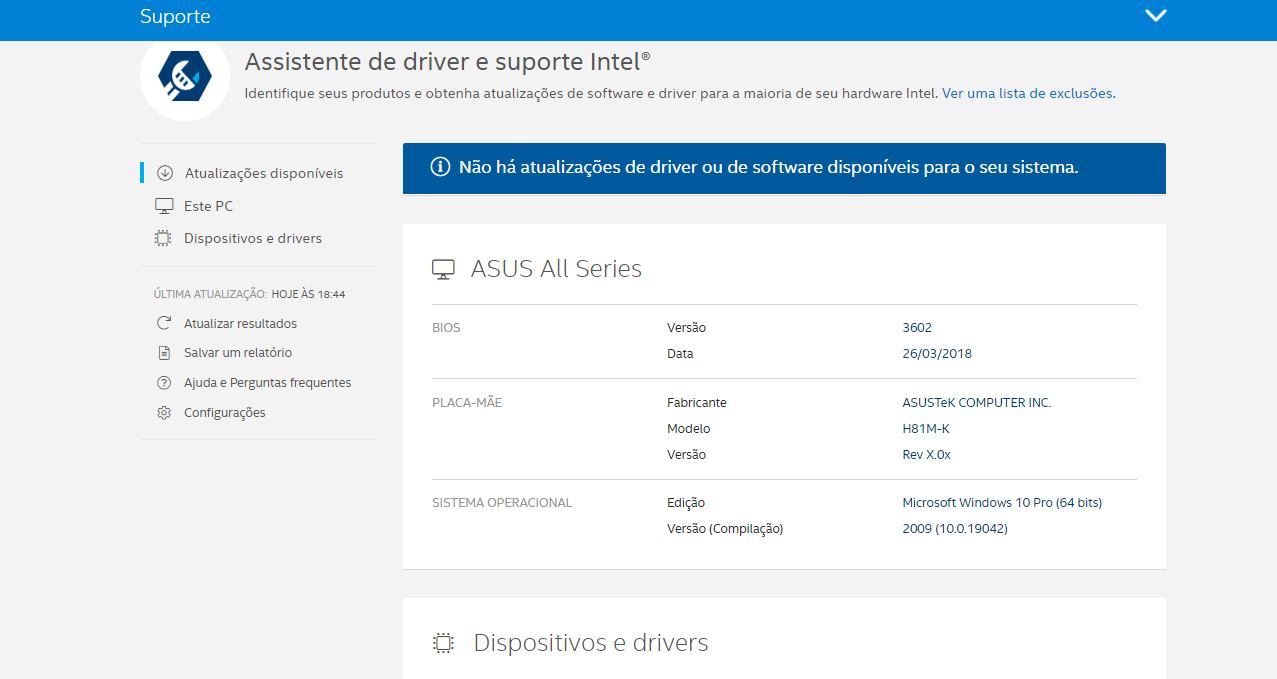This screenshot has width=1277, height=679.
Task: Click the Intel Driver Assistant logo icon
Action: point(185,76)
